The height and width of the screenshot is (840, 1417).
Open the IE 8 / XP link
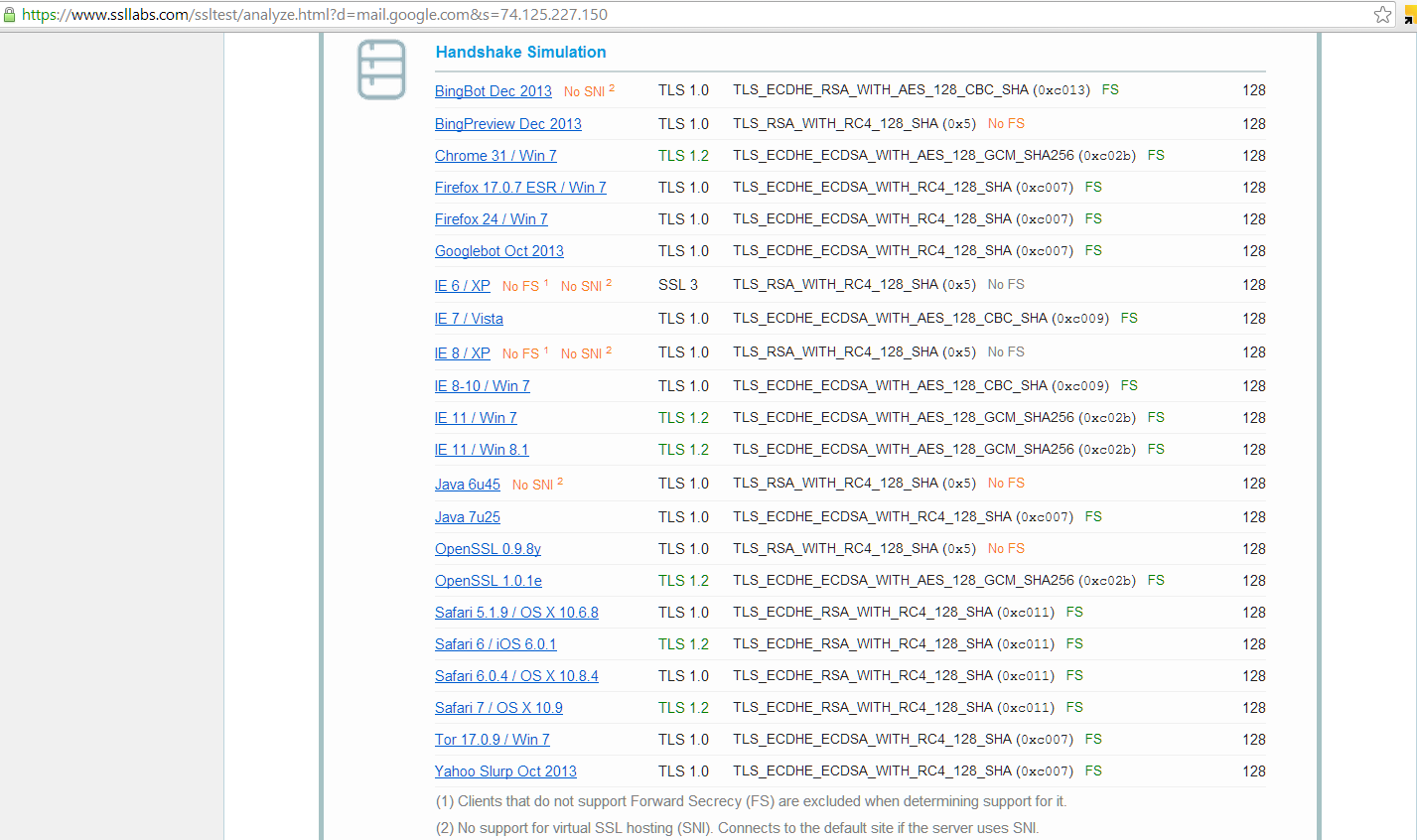click(462, 353)
